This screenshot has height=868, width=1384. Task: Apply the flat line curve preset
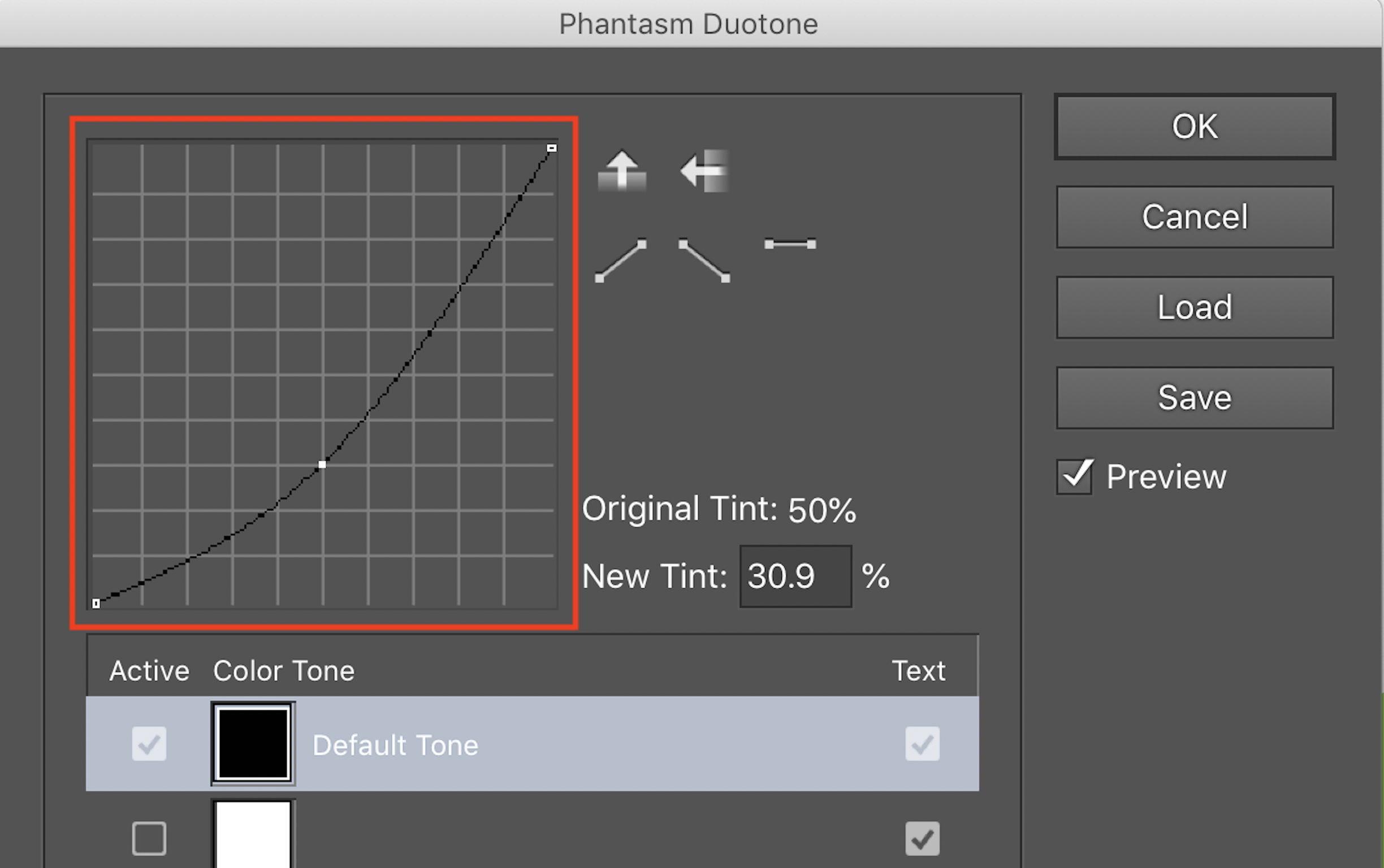(x=790, y=245)
